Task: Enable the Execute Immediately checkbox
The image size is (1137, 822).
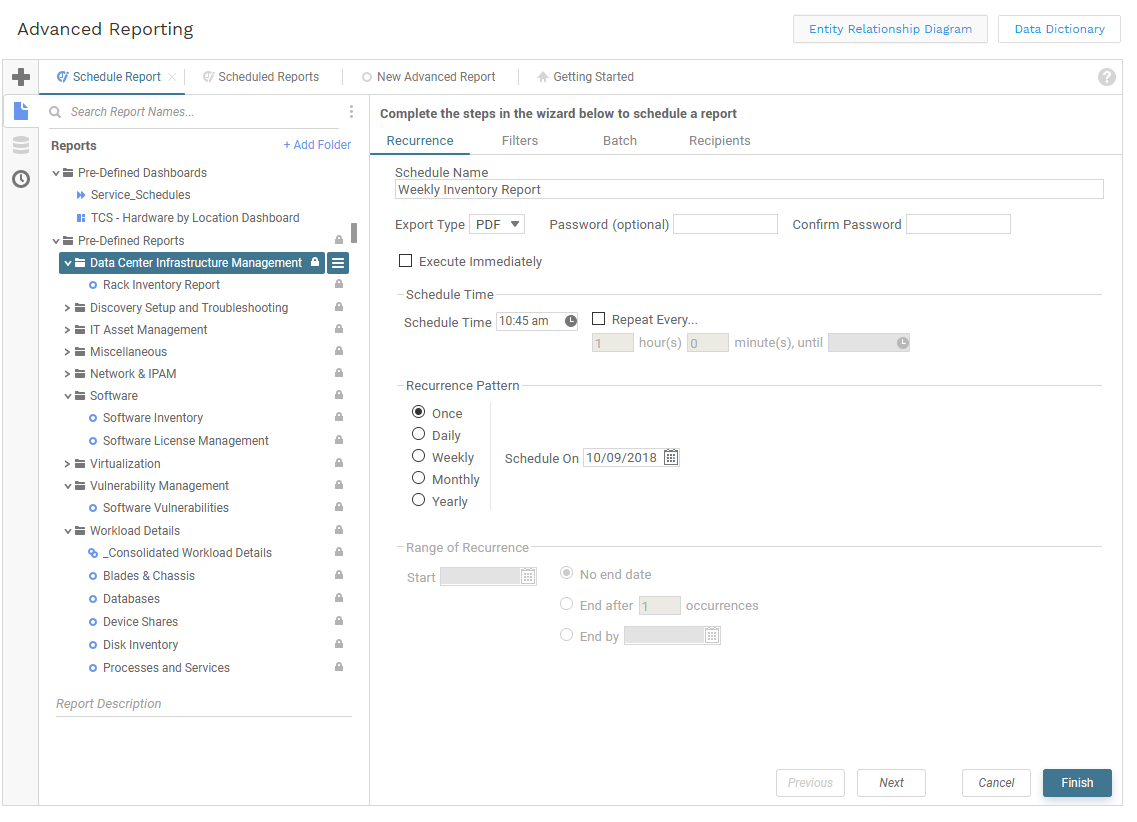Action: [405, 261]
